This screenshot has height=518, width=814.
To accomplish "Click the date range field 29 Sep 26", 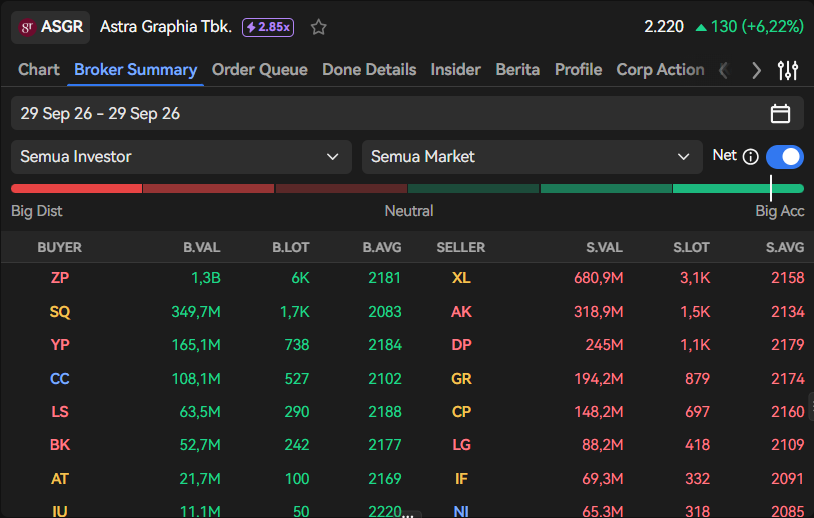I will 407,113.
